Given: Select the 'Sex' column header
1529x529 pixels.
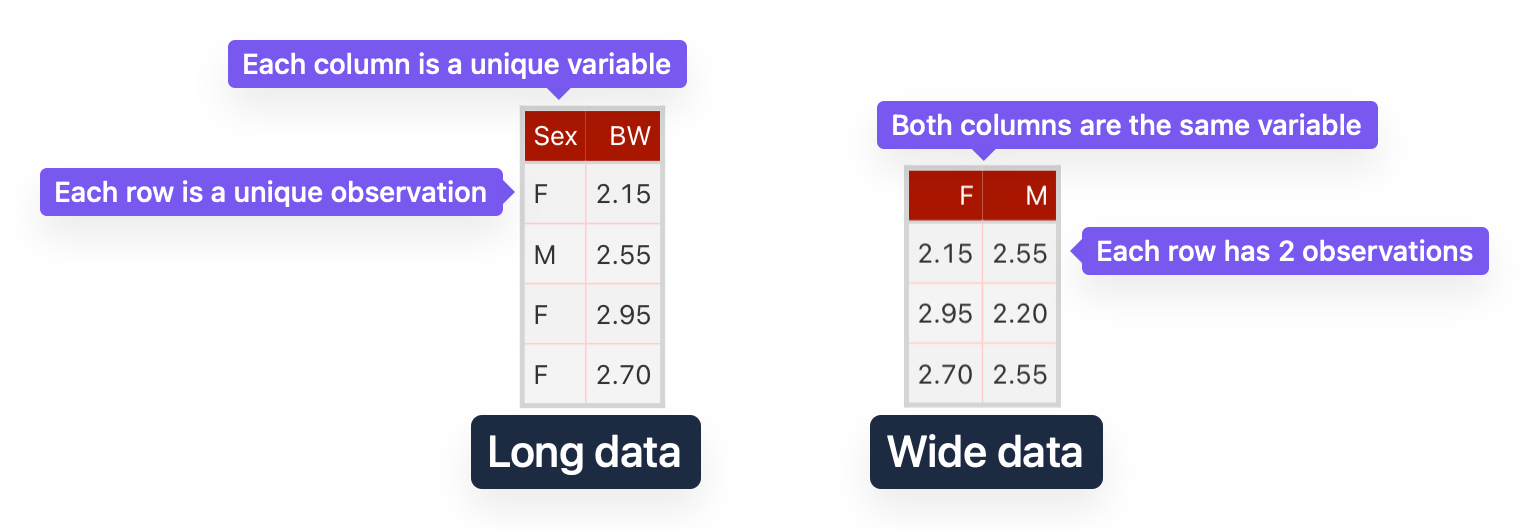Looking at the screenshot, I should pyautogui.click(x=555, y=136).
